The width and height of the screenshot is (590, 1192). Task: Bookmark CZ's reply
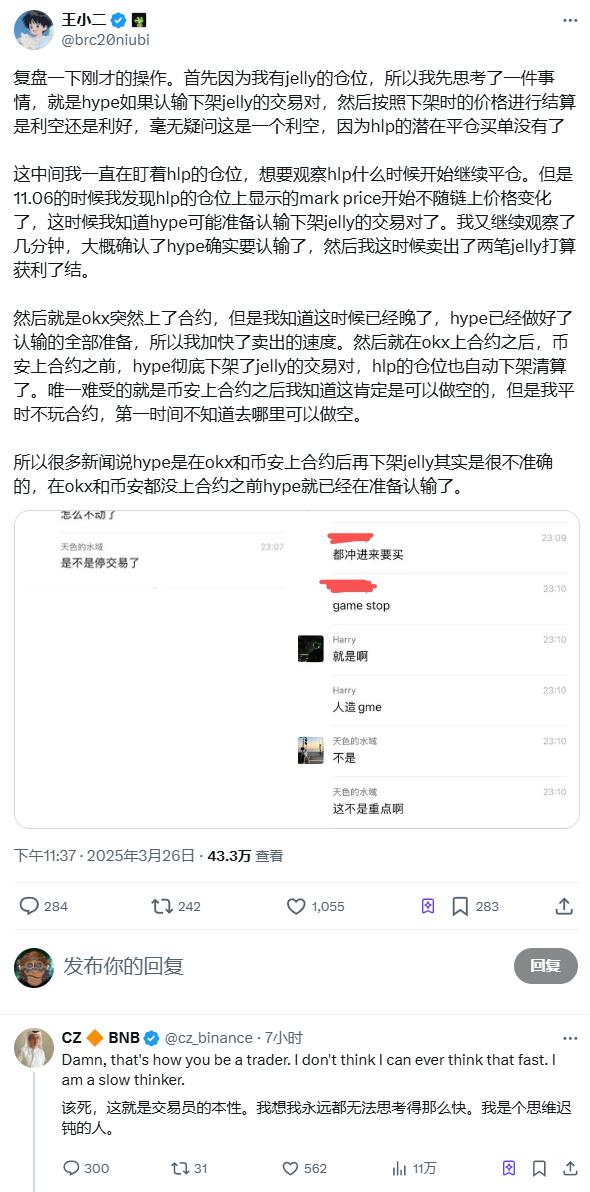[539, 1168]
